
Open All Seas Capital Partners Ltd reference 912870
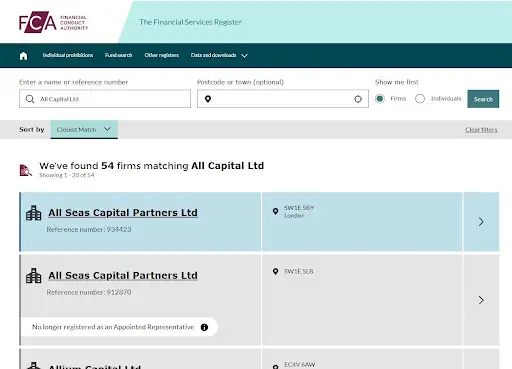(x=123, y=275)
